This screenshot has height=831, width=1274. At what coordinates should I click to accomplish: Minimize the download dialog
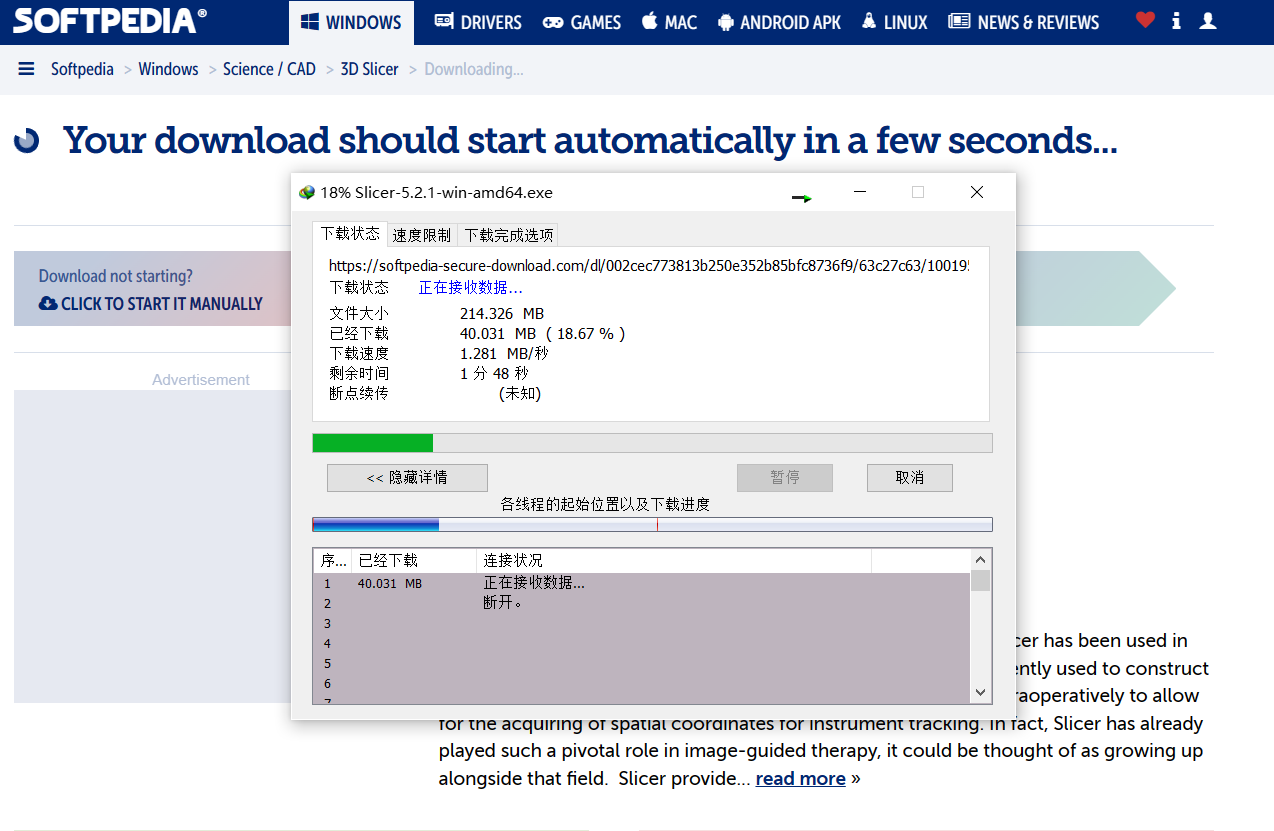point(859,192)
